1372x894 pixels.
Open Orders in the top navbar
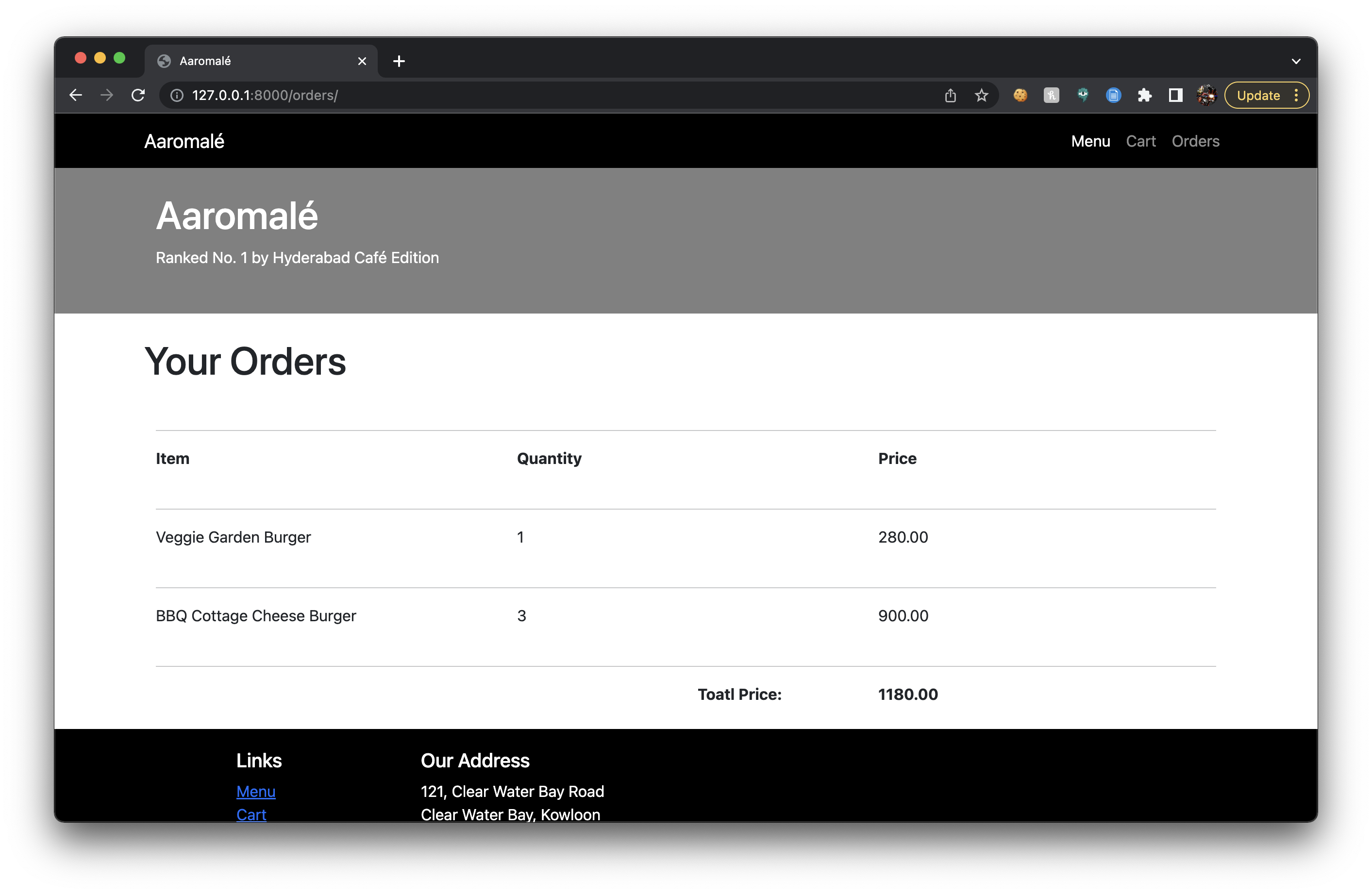pyautogui.click(x=1196, y=141)
